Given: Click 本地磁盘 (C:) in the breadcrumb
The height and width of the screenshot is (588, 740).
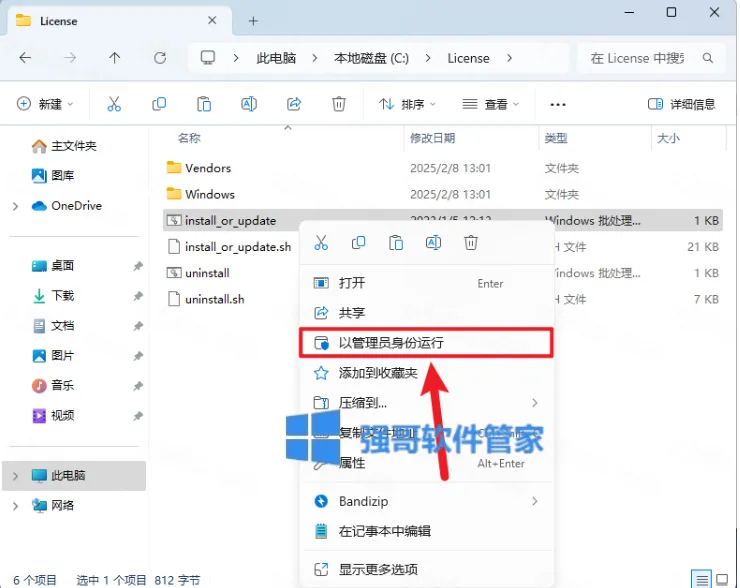Looking at the screenshot, I should click(x=371, y=58).
